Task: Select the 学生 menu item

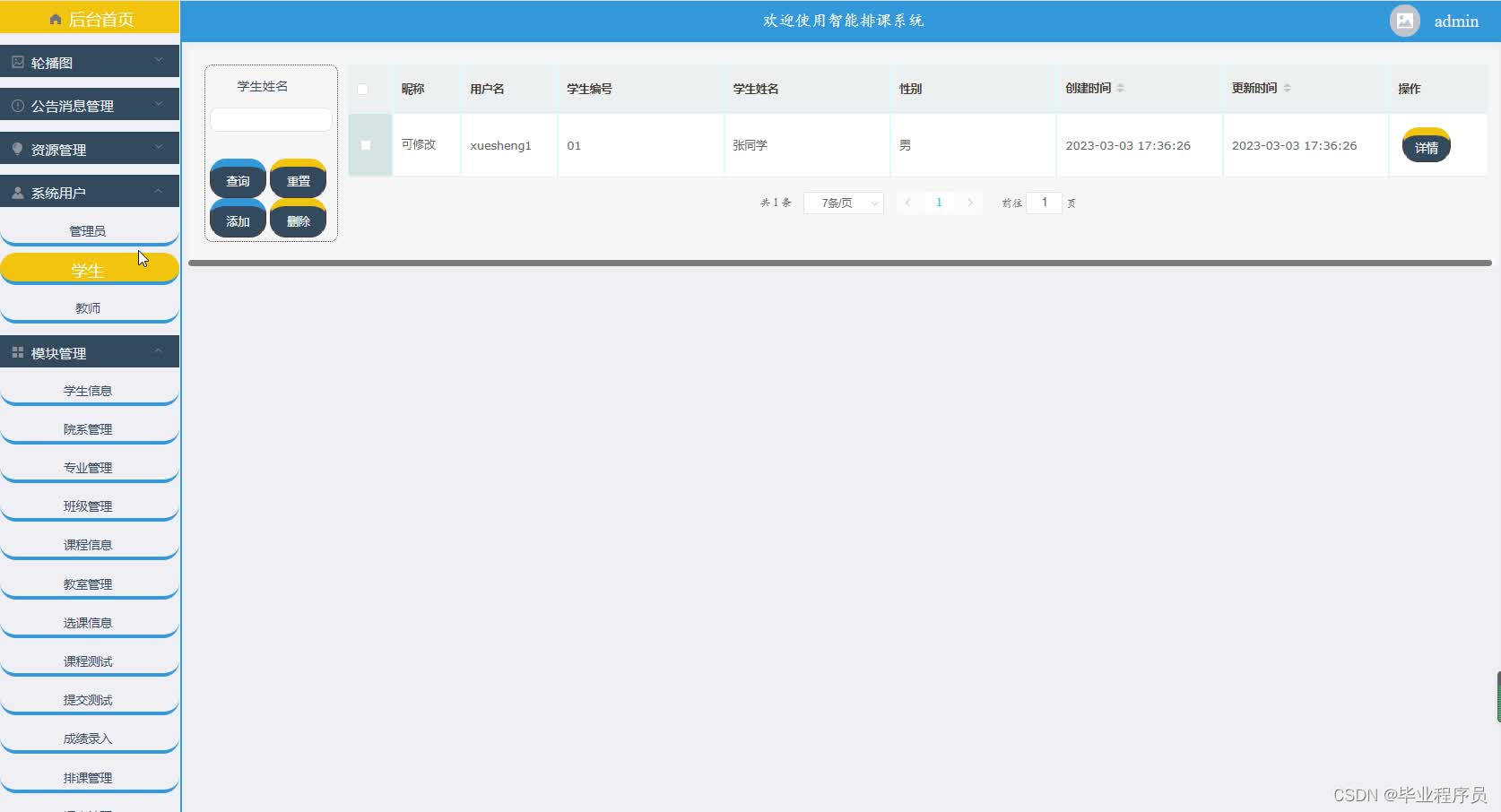Action: pyautogui.click(x=89, y=270)
